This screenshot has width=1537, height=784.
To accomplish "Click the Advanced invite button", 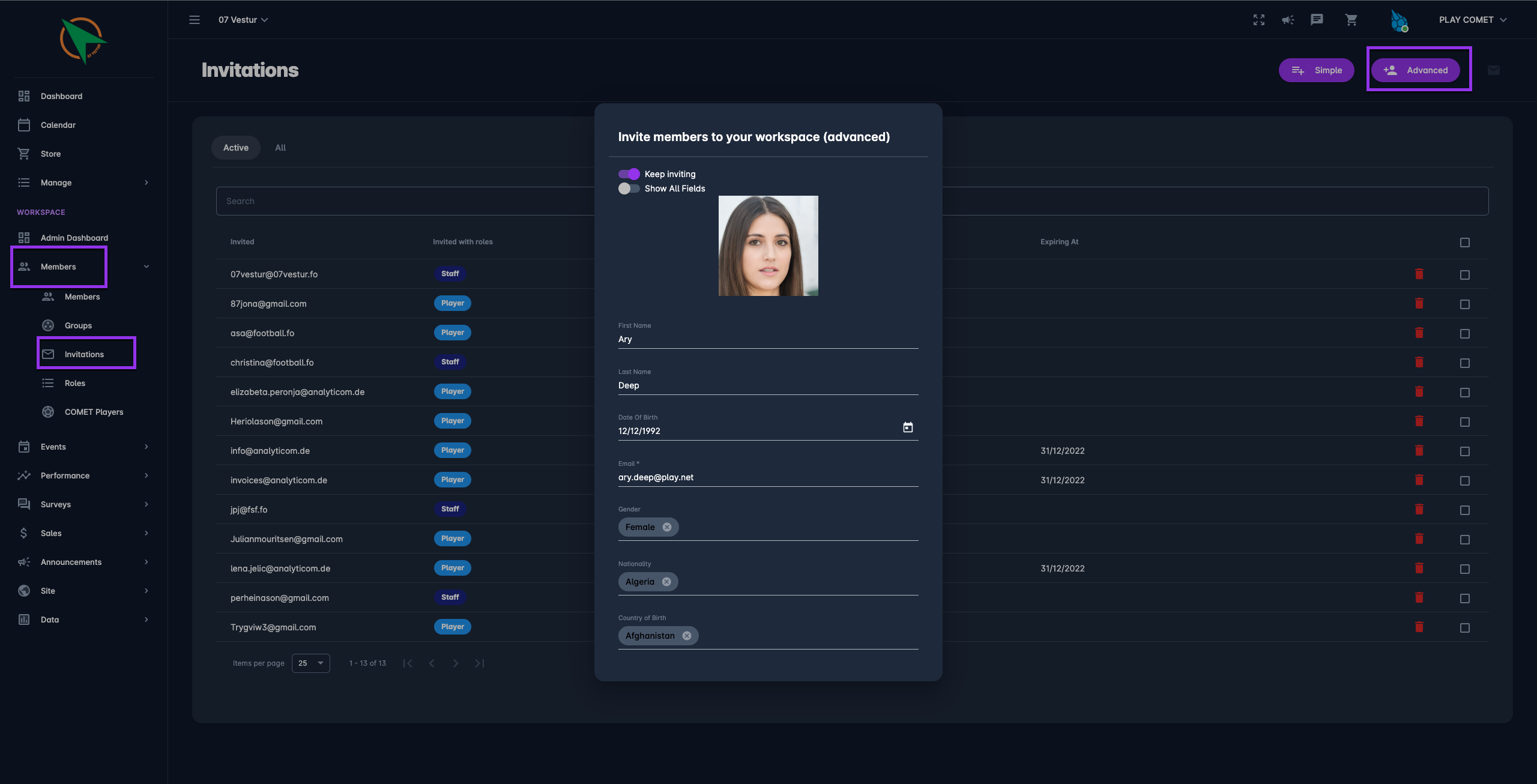I will click(x=1416, y=70).
